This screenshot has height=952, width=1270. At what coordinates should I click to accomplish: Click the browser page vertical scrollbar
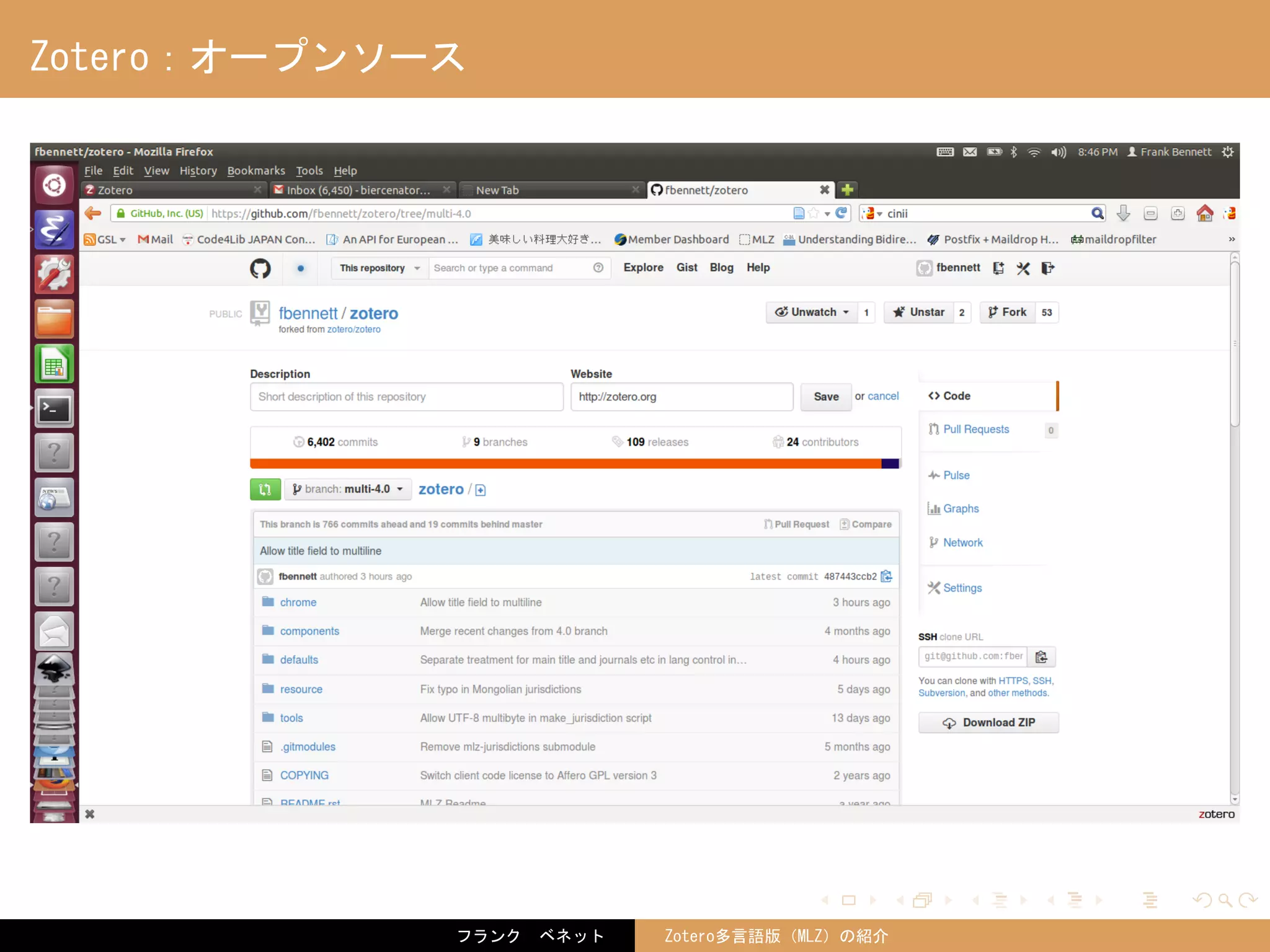pos(1235,344)
